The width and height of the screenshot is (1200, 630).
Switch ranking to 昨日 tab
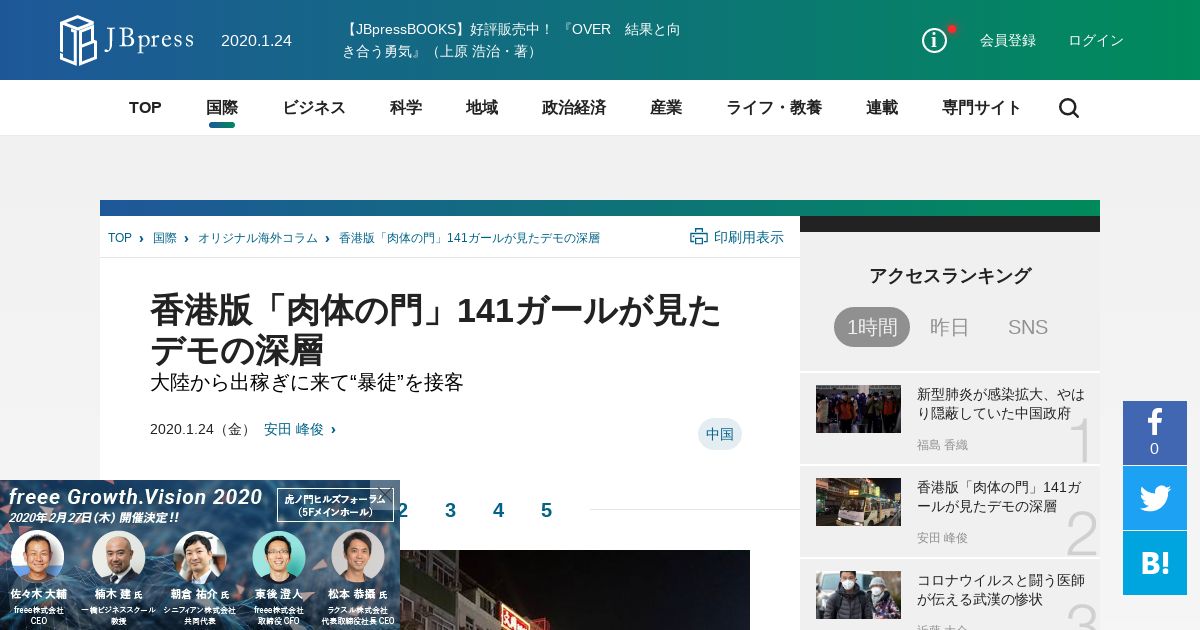tap(950, 327)
